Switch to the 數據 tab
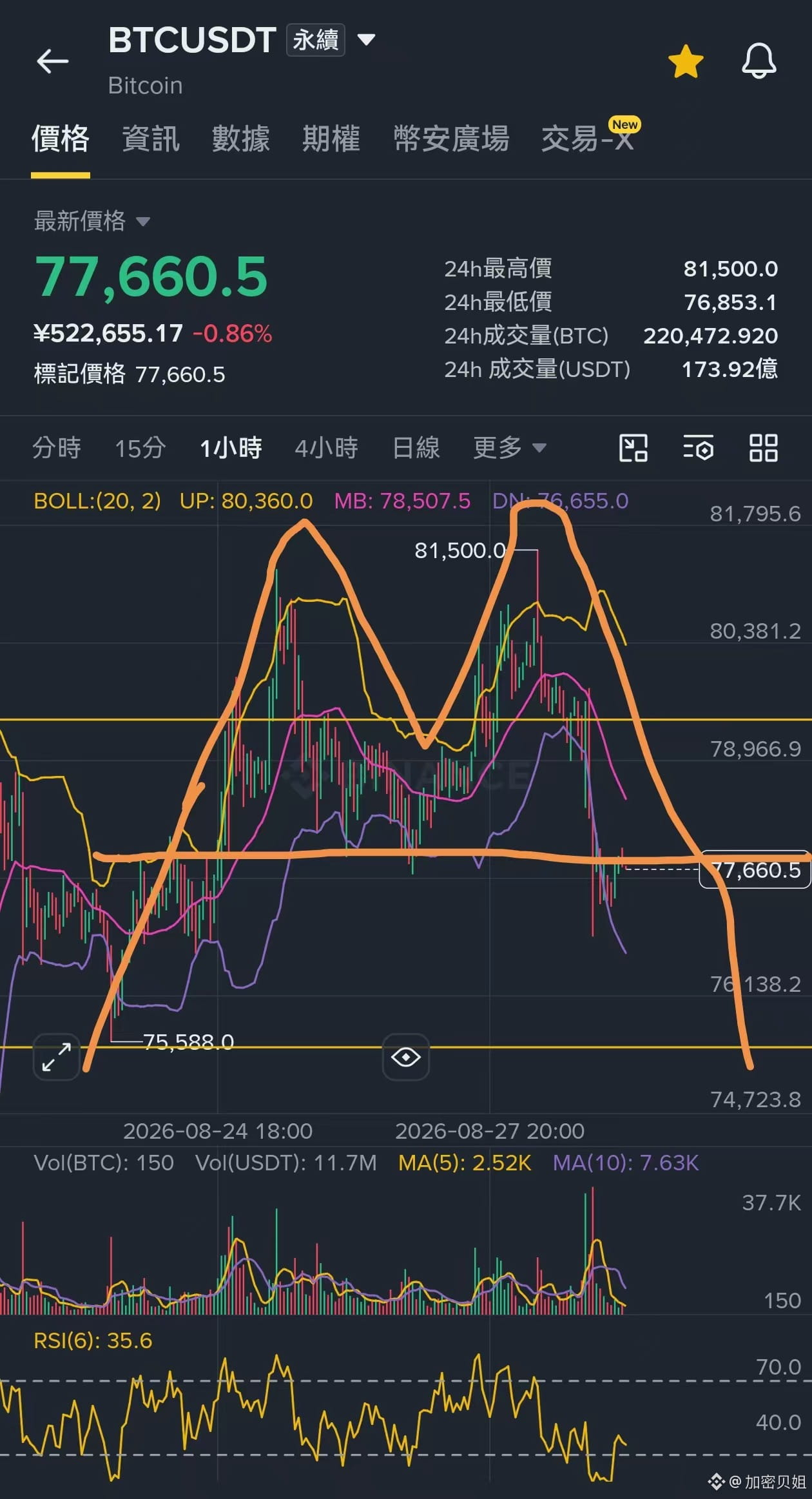 point(241,139)
